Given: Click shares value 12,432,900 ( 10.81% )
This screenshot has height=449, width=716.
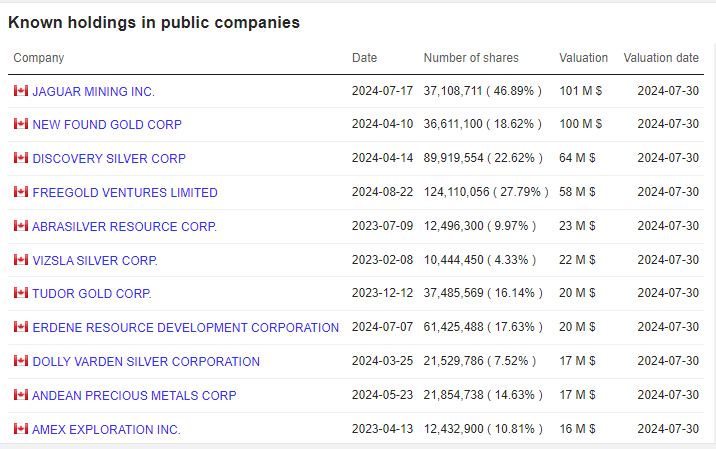Looking at the screenshot, I should point(483,429).
